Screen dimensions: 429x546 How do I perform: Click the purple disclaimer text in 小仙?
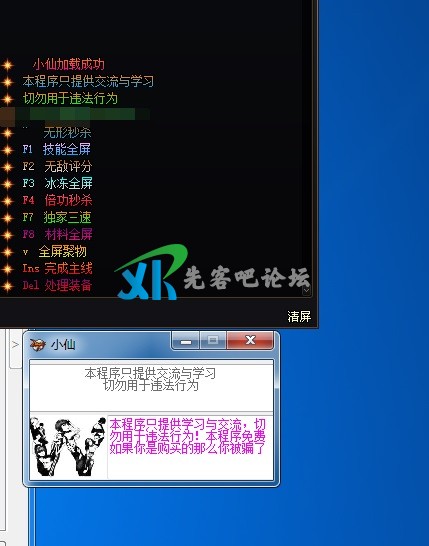point(187,436)
